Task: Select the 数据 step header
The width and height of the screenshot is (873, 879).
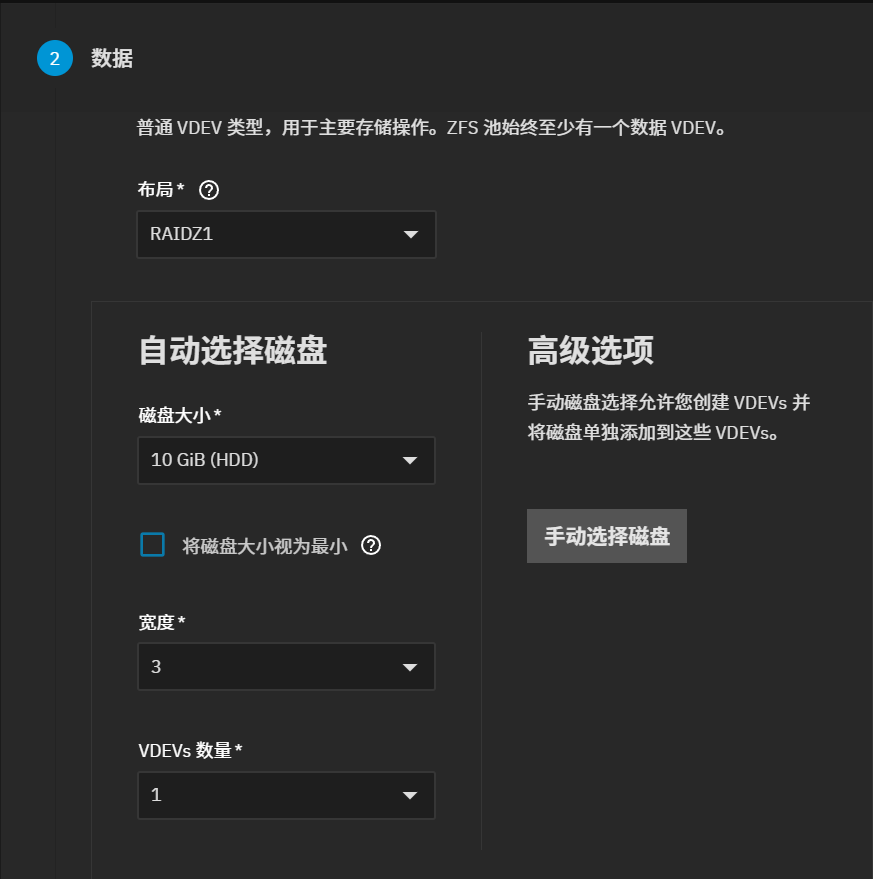Action: [x=112, y=59]
